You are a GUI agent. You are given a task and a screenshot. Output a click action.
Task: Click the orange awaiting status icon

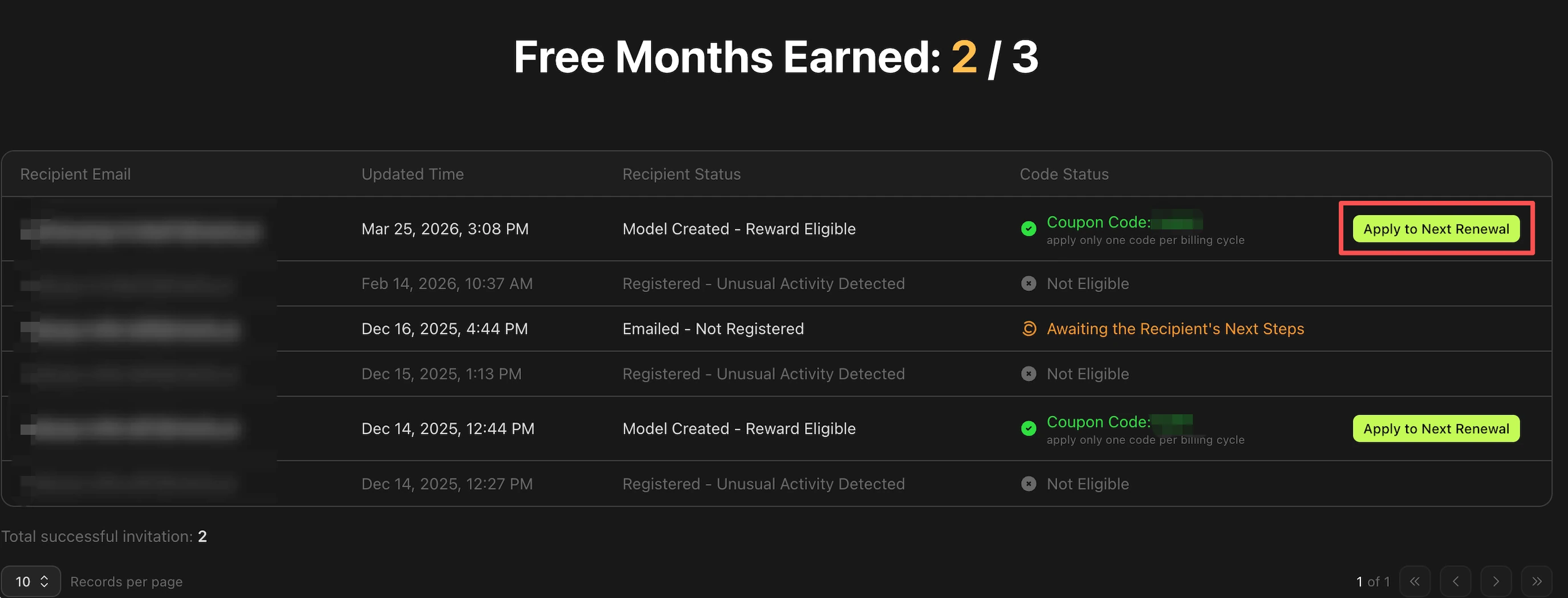tap(1029, 329)
